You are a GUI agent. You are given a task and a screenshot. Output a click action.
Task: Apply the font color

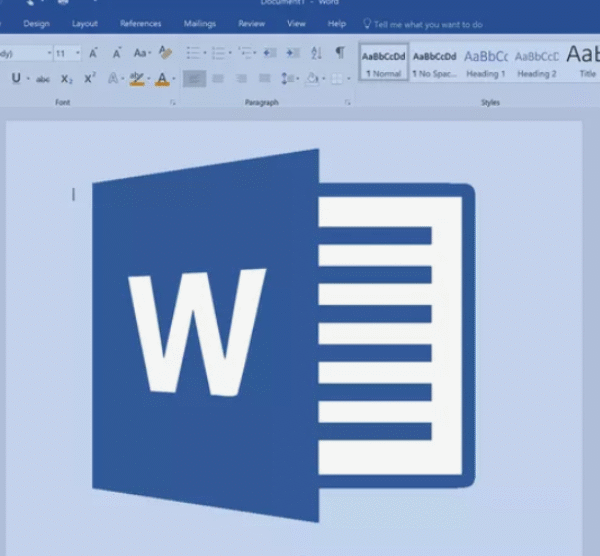(x=162, y=79)
